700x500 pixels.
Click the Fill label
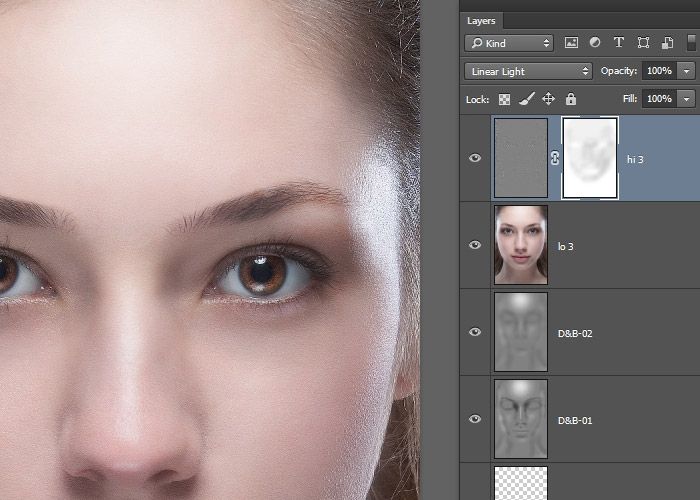pyautogui.click(x=630, y=99)
